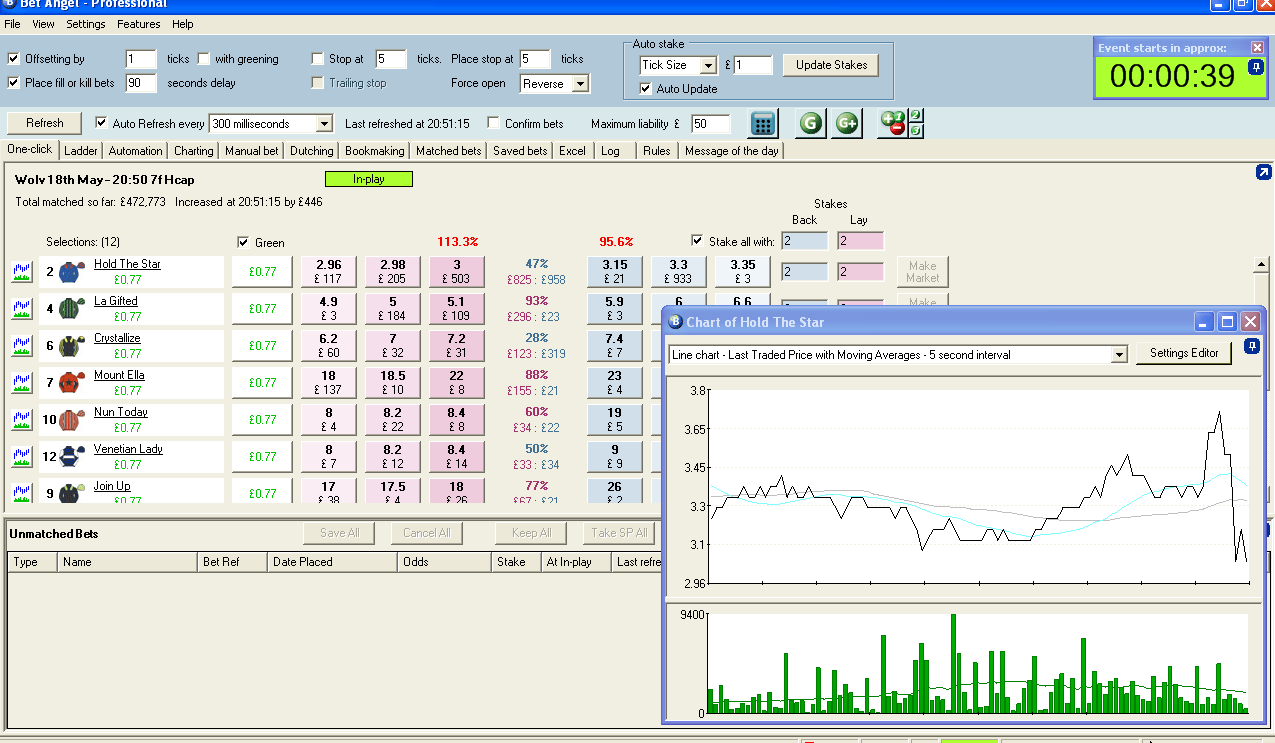Switch to the Dutching tab
This screenshot has height=743, width=1275.
312,151
